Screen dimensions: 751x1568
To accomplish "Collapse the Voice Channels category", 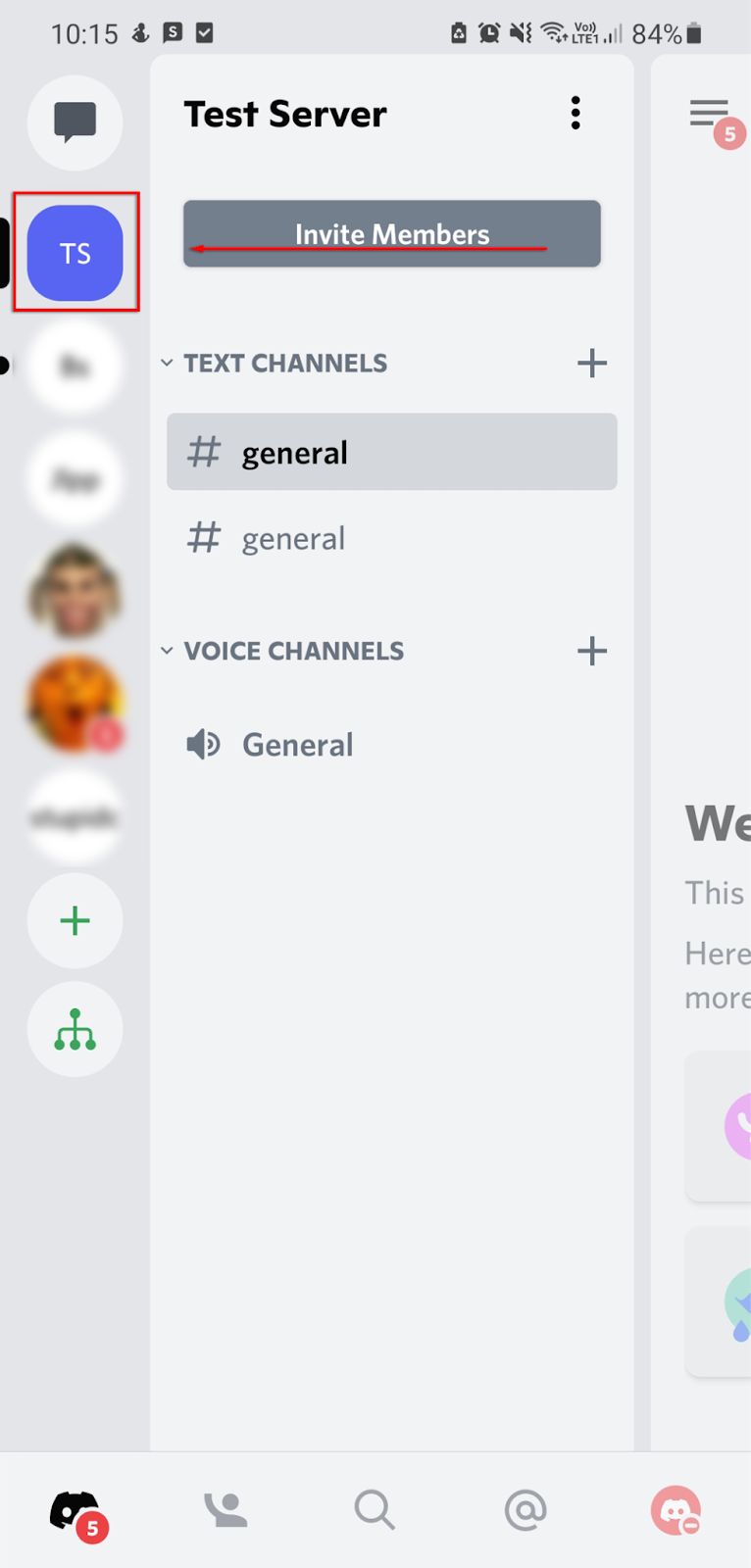I will click(x=282, y=651).
